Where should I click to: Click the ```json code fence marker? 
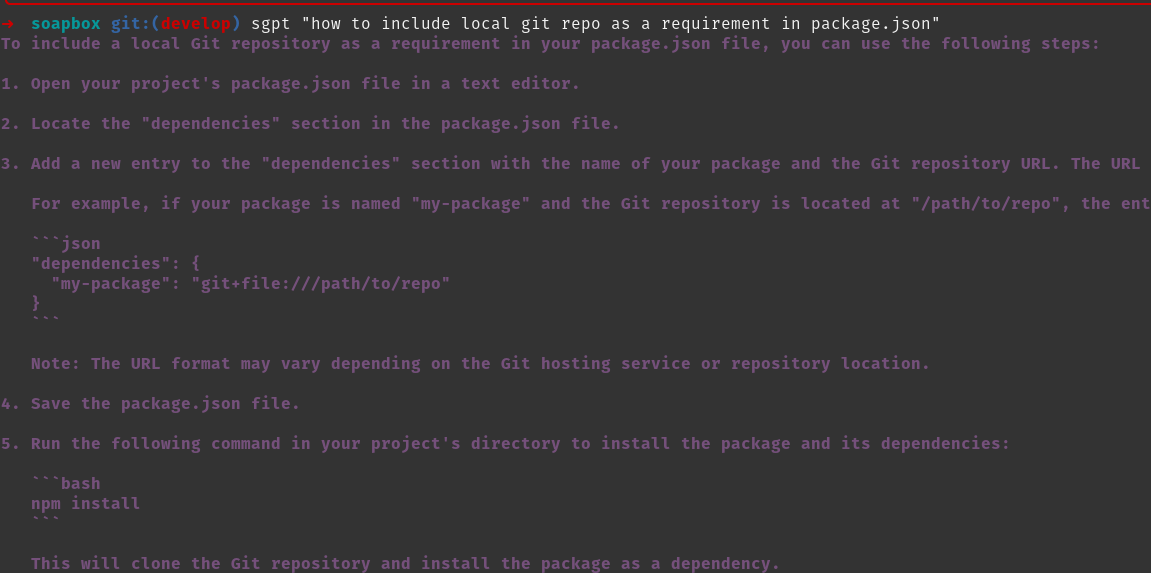coord(66,244)
